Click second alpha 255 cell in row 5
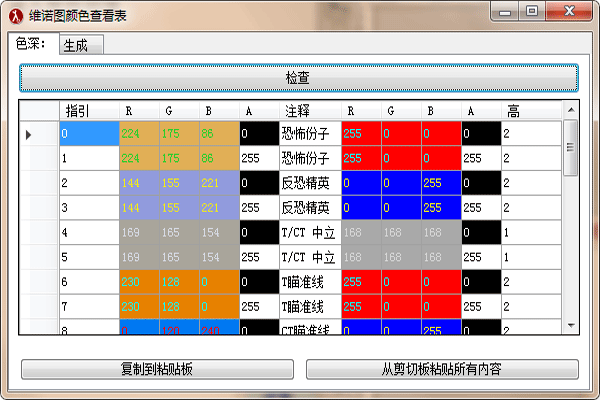The width and height of the screenshot is (600, 400). 481,257
